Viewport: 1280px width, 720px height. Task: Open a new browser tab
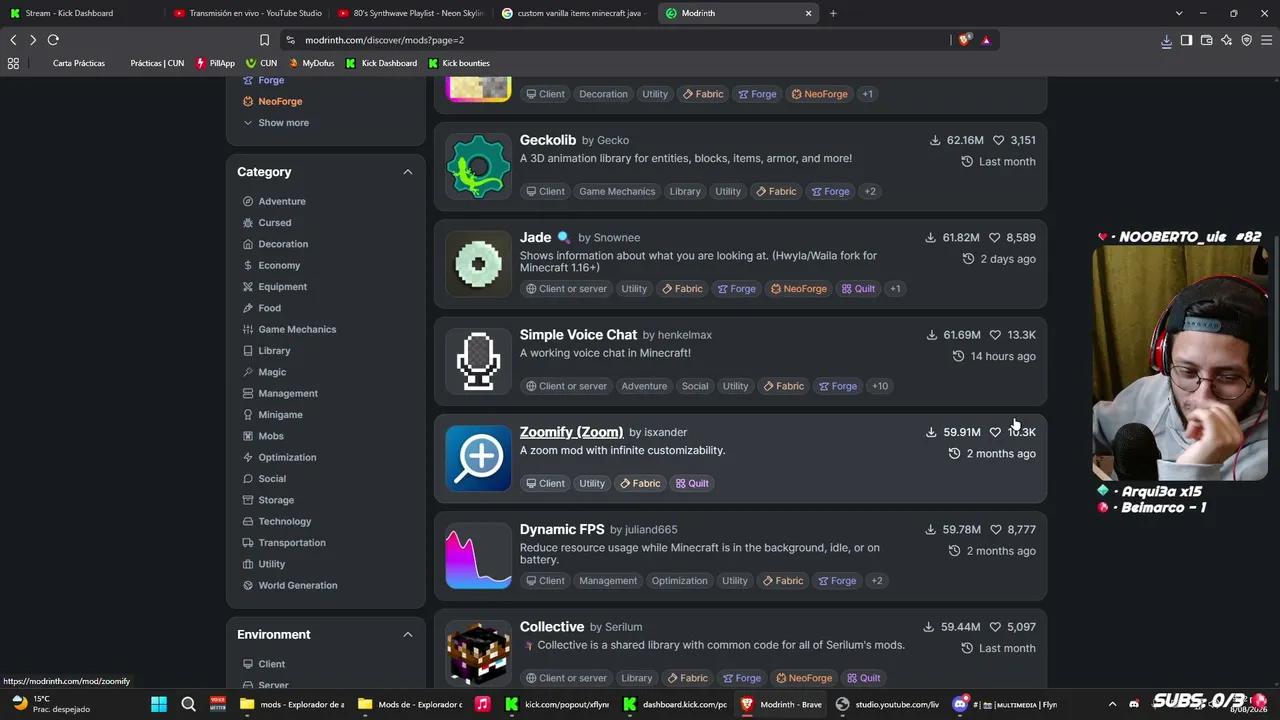[x=833, y=13]
